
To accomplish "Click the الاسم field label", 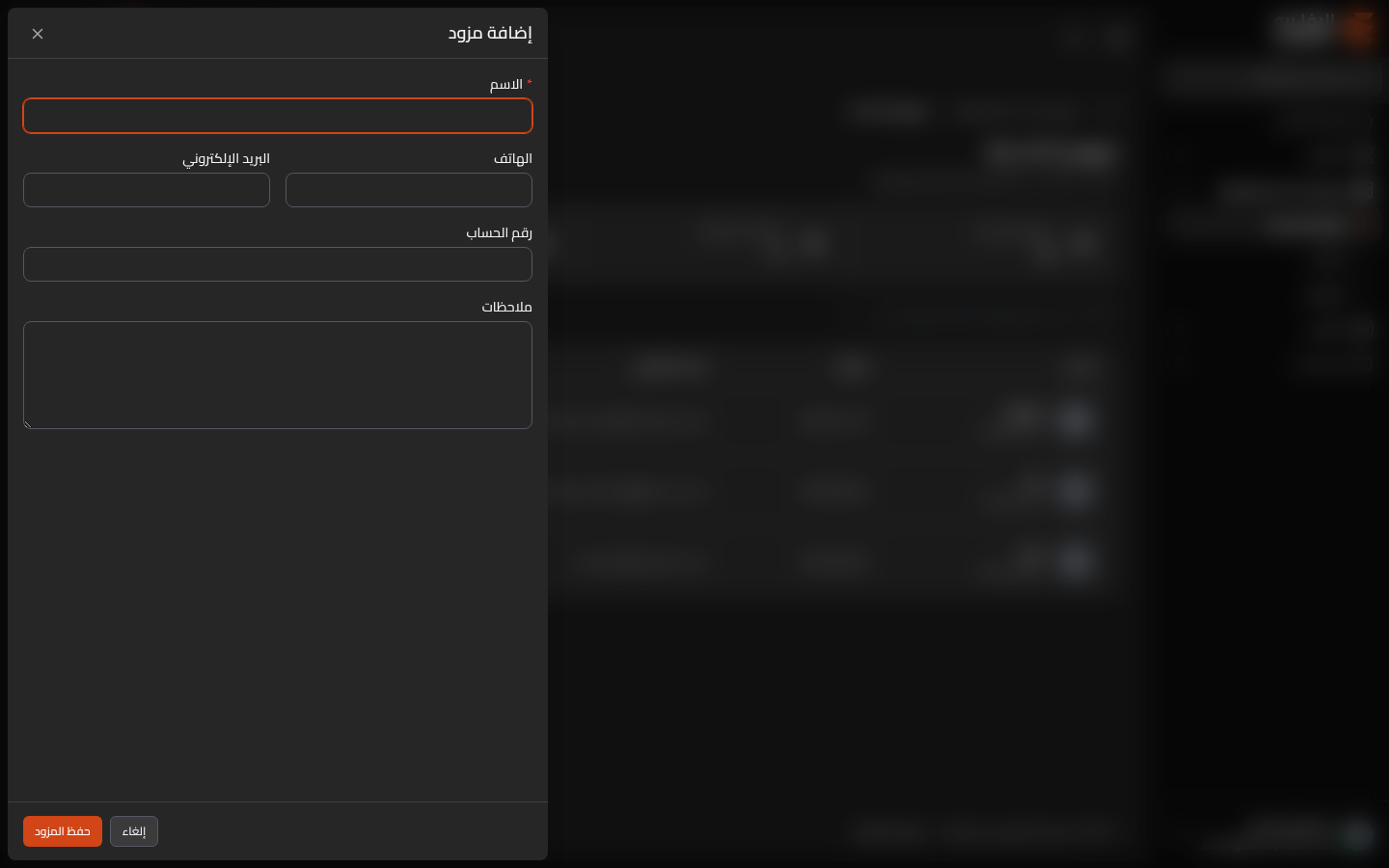I will pyautogui.click(x=506, y=84).
